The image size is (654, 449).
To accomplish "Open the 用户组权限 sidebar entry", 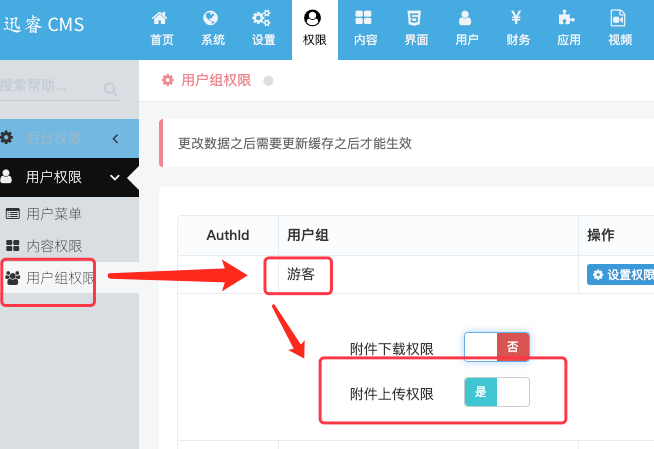I will point(69,278).
